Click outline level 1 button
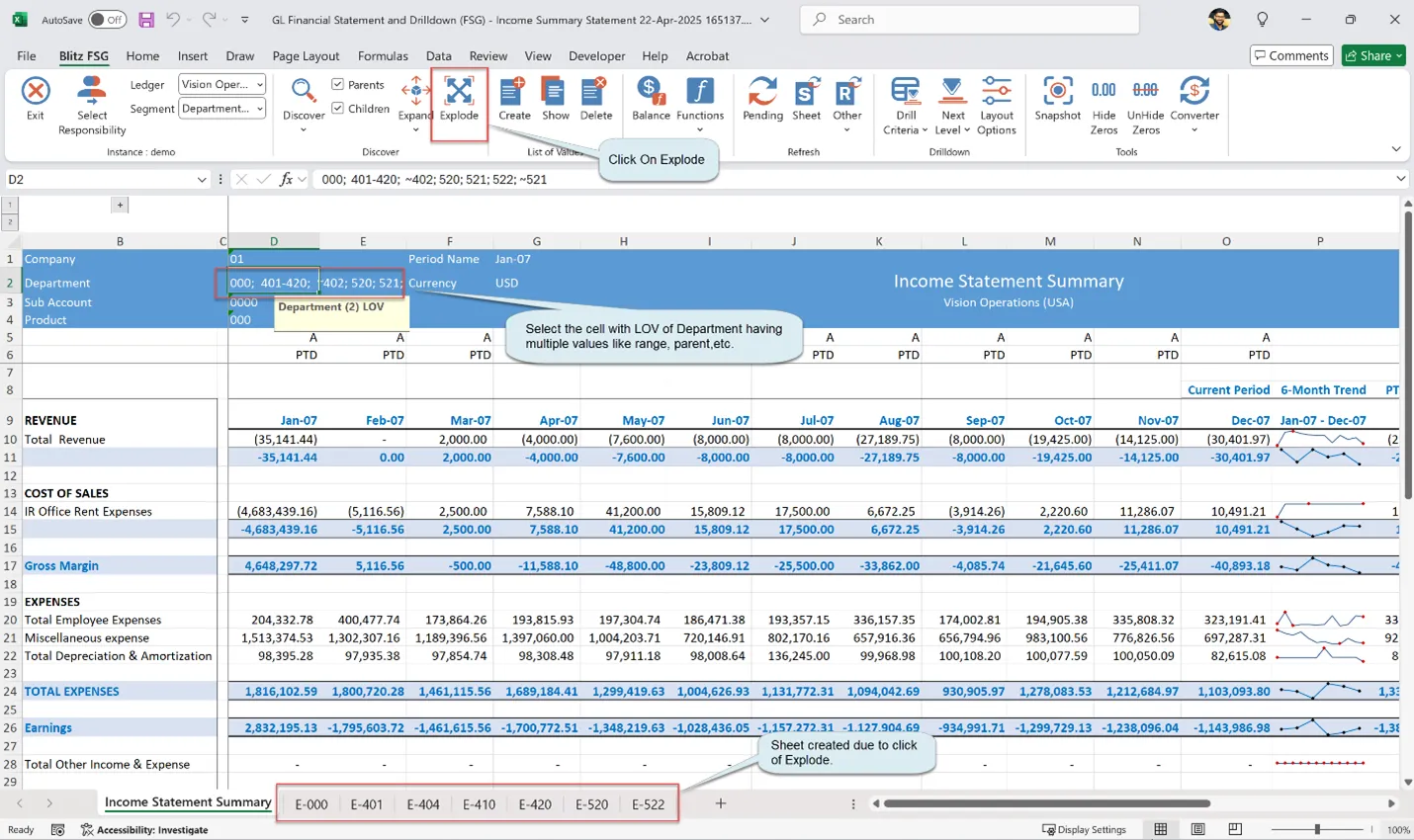 click(10, 206)
